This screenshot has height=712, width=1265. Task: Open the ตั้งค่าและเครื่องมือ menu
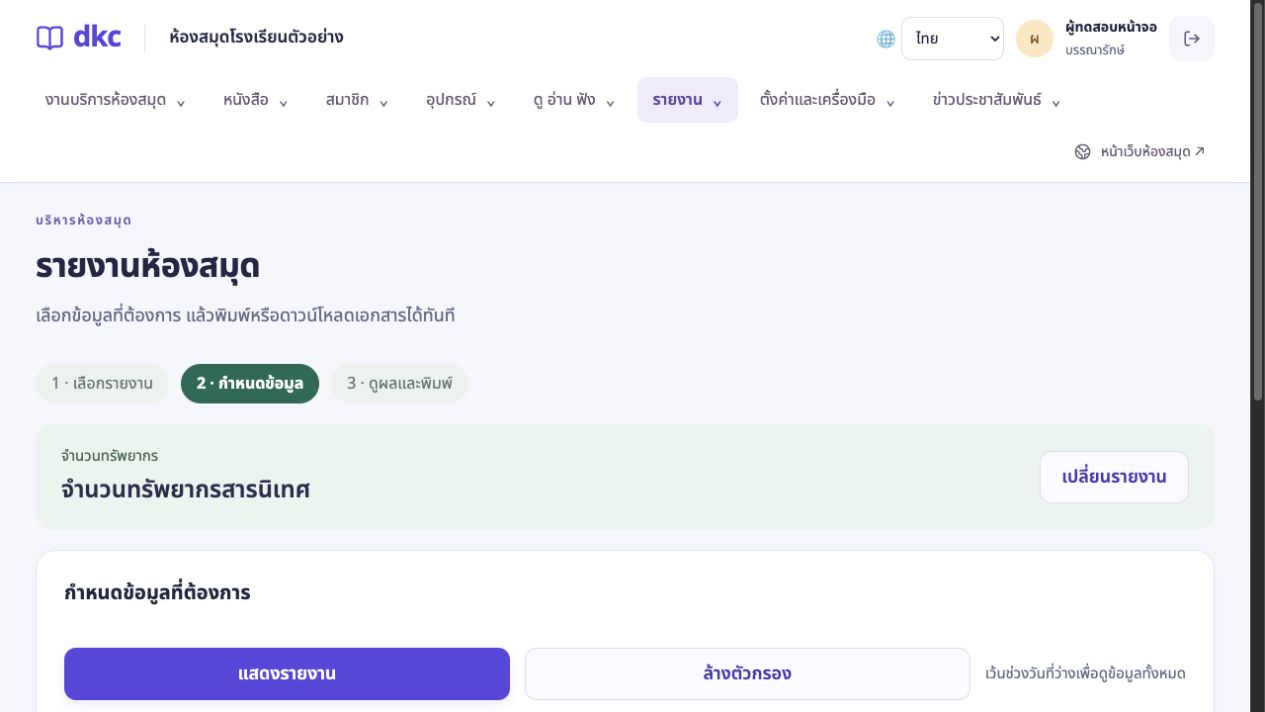827,100
